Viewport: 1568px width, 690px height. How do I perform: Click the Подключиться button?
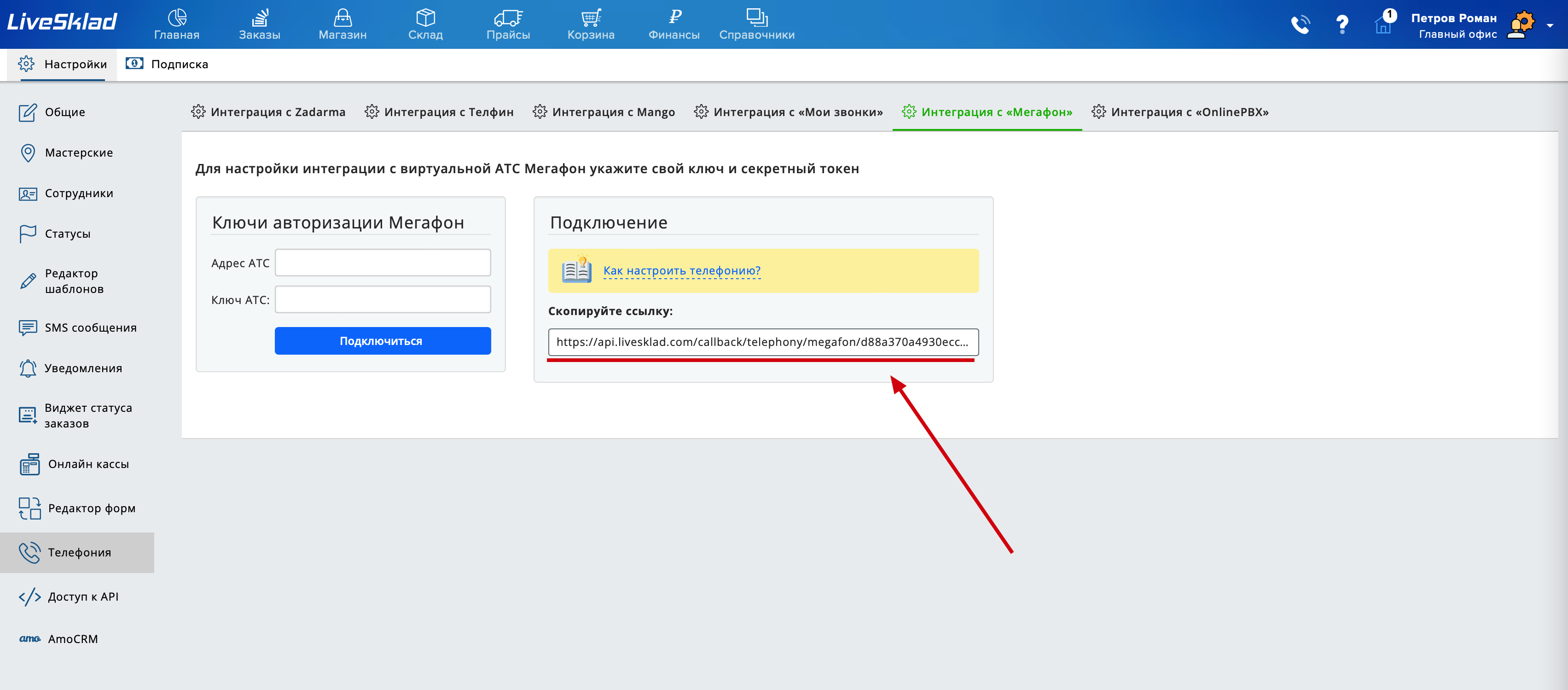point(383,341)
